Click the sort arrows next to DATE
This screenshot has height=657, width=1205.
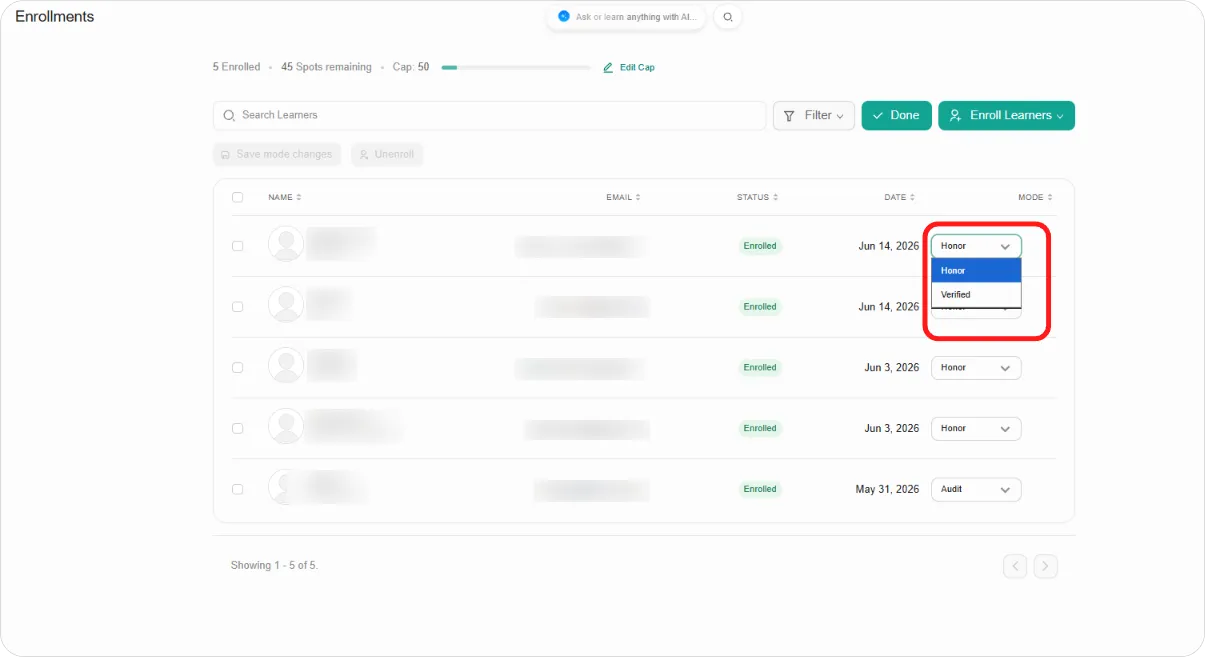pos(912,198)
